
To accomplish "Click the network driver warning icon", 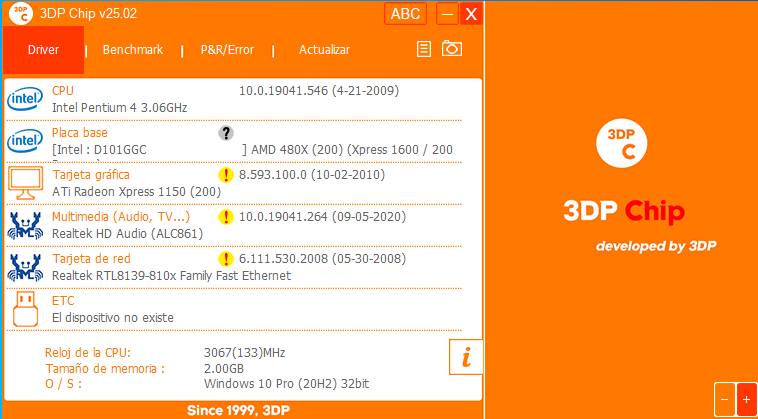I will point(226,259).
